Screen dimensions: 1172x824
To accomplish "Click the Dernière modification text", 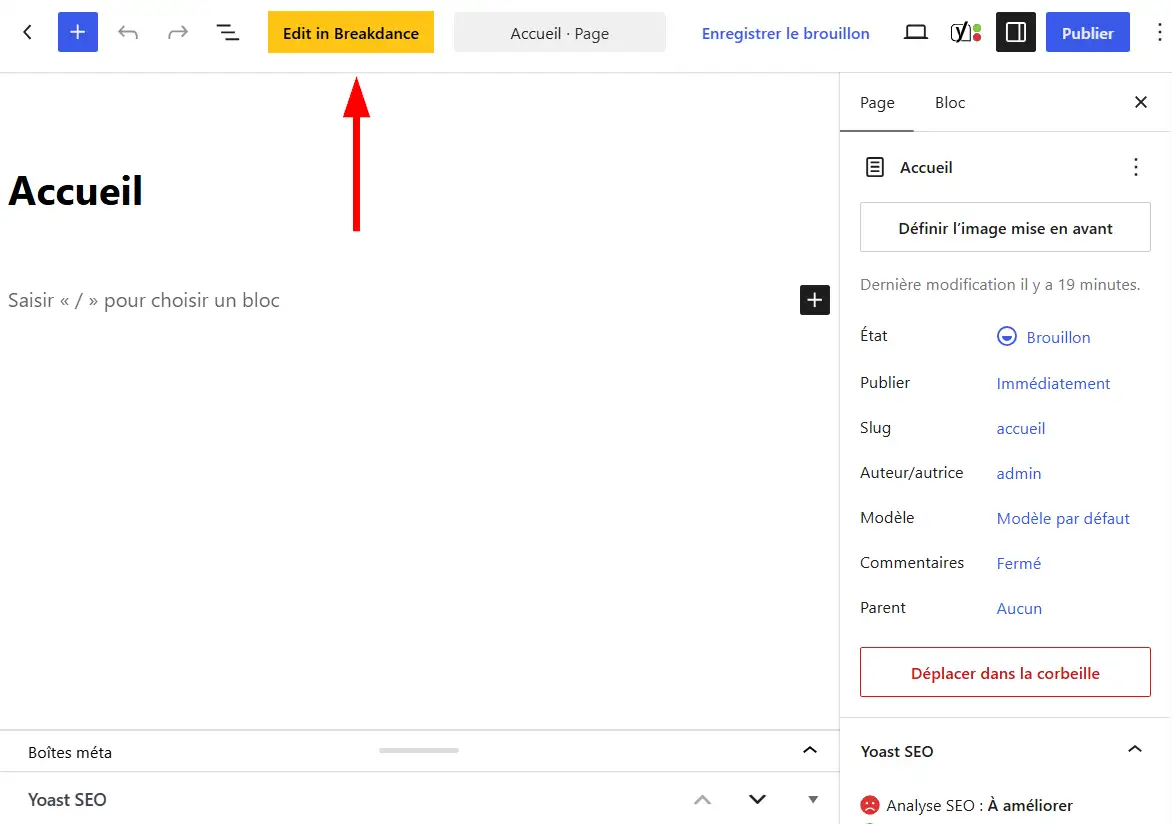I will (x=1000, y=284).
